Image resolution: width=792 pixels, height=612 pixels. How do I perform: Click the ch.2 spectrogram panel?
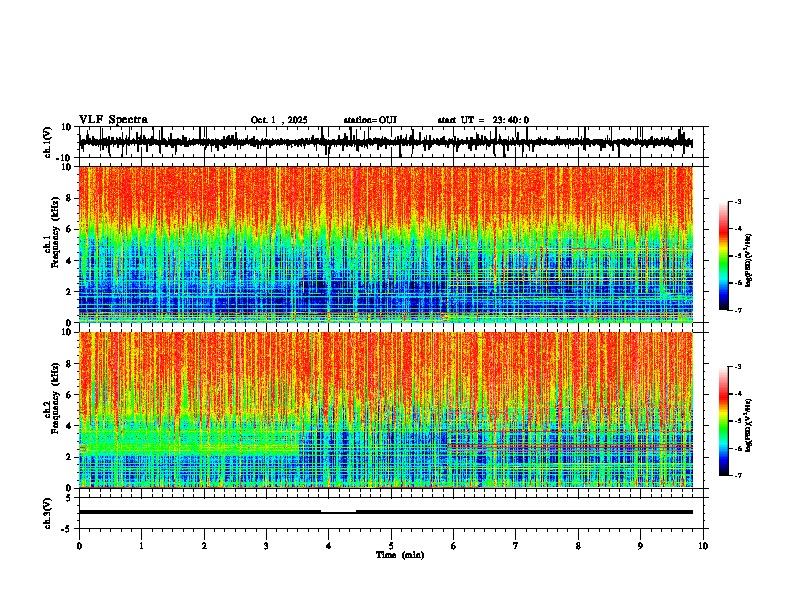point(385,410)
